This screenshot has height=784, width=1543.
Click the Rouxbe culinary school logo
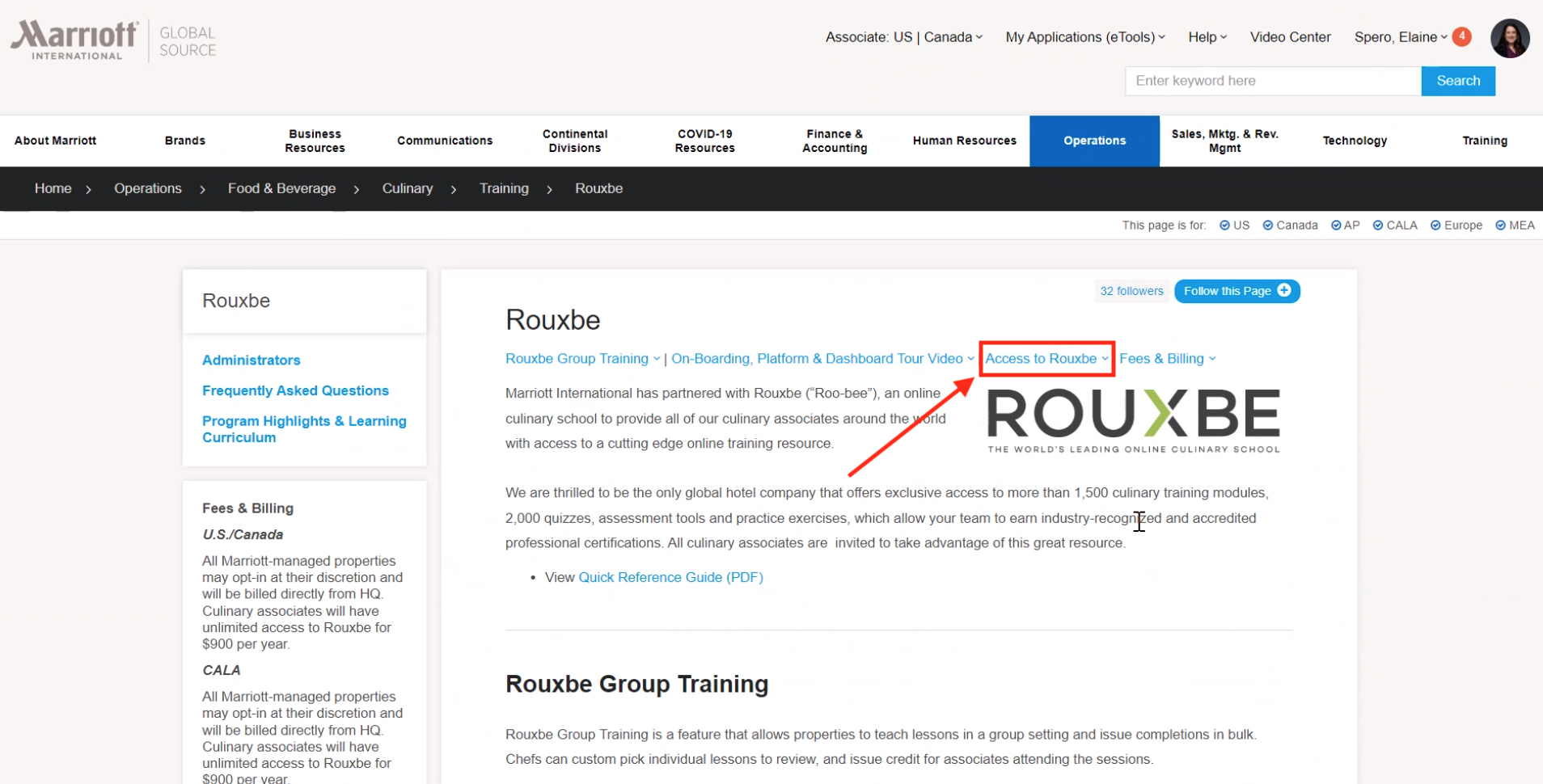[1133, 420]
